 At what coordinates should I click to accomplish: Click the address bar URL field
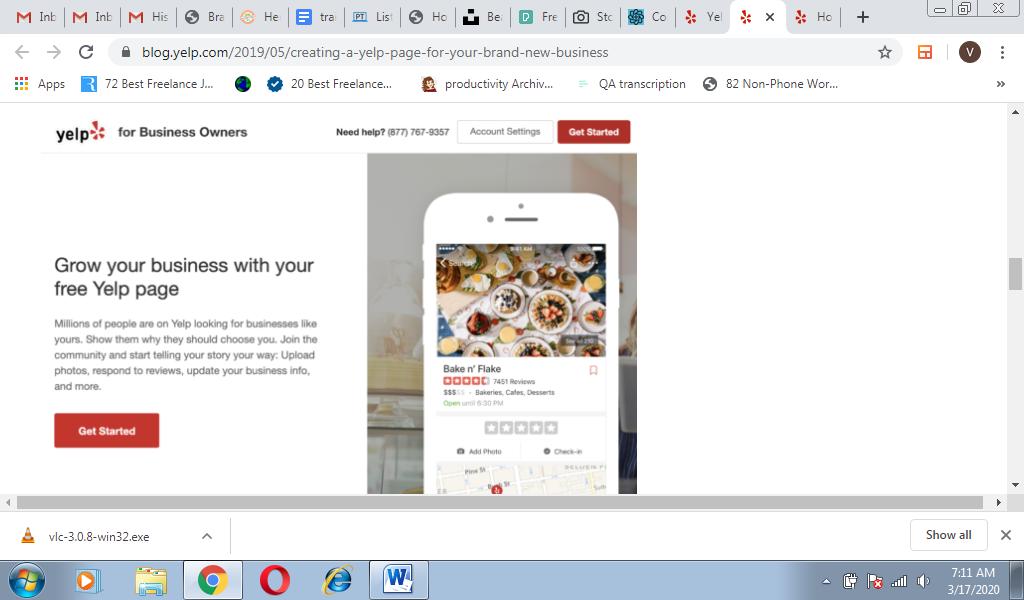tap(503, 52)
